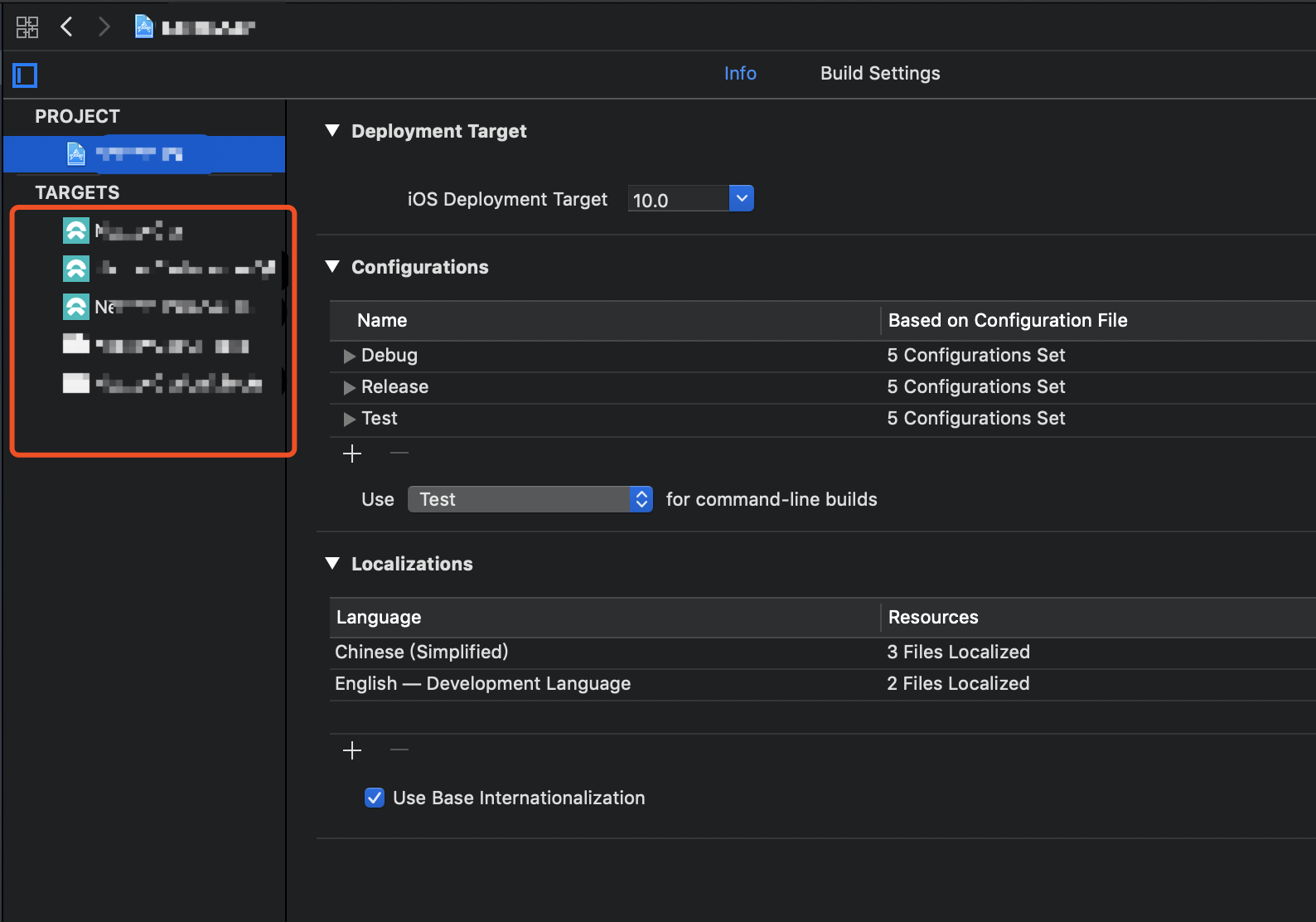
Task: Hide the project and targets list sidebar
Action: pyautogui.click(x=25, y=75)
